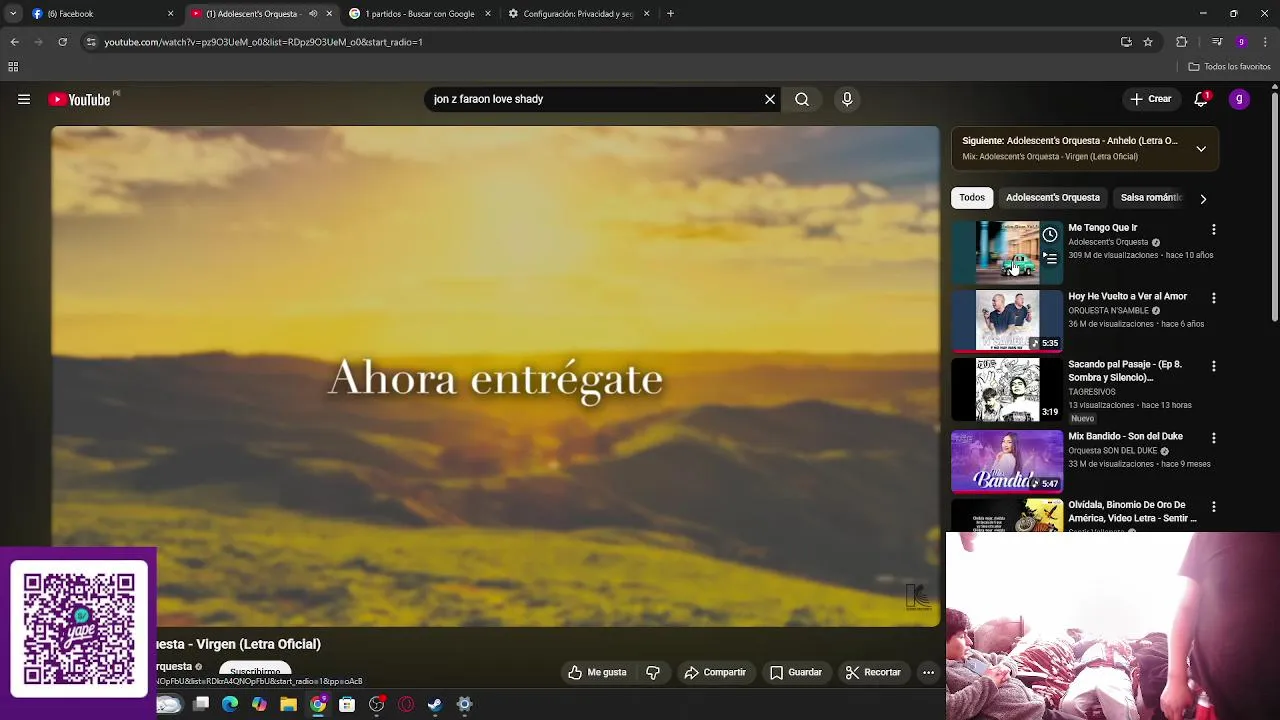Image resolution: width=1280 pixels, height=720 pixels.
Task: Close the Configuración tab
Action: pyautogui.click(x=646, y=14)
